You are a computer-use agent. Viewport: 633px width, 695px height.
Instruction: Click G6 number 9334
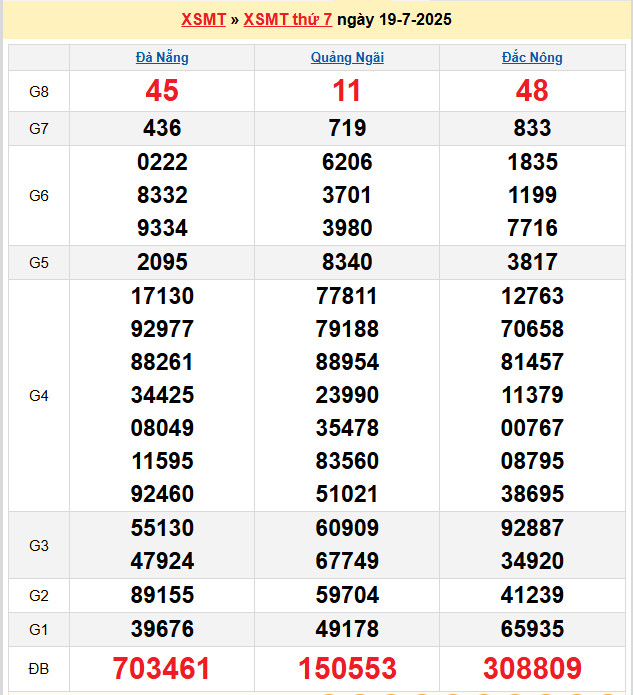(x=162, y=228)
